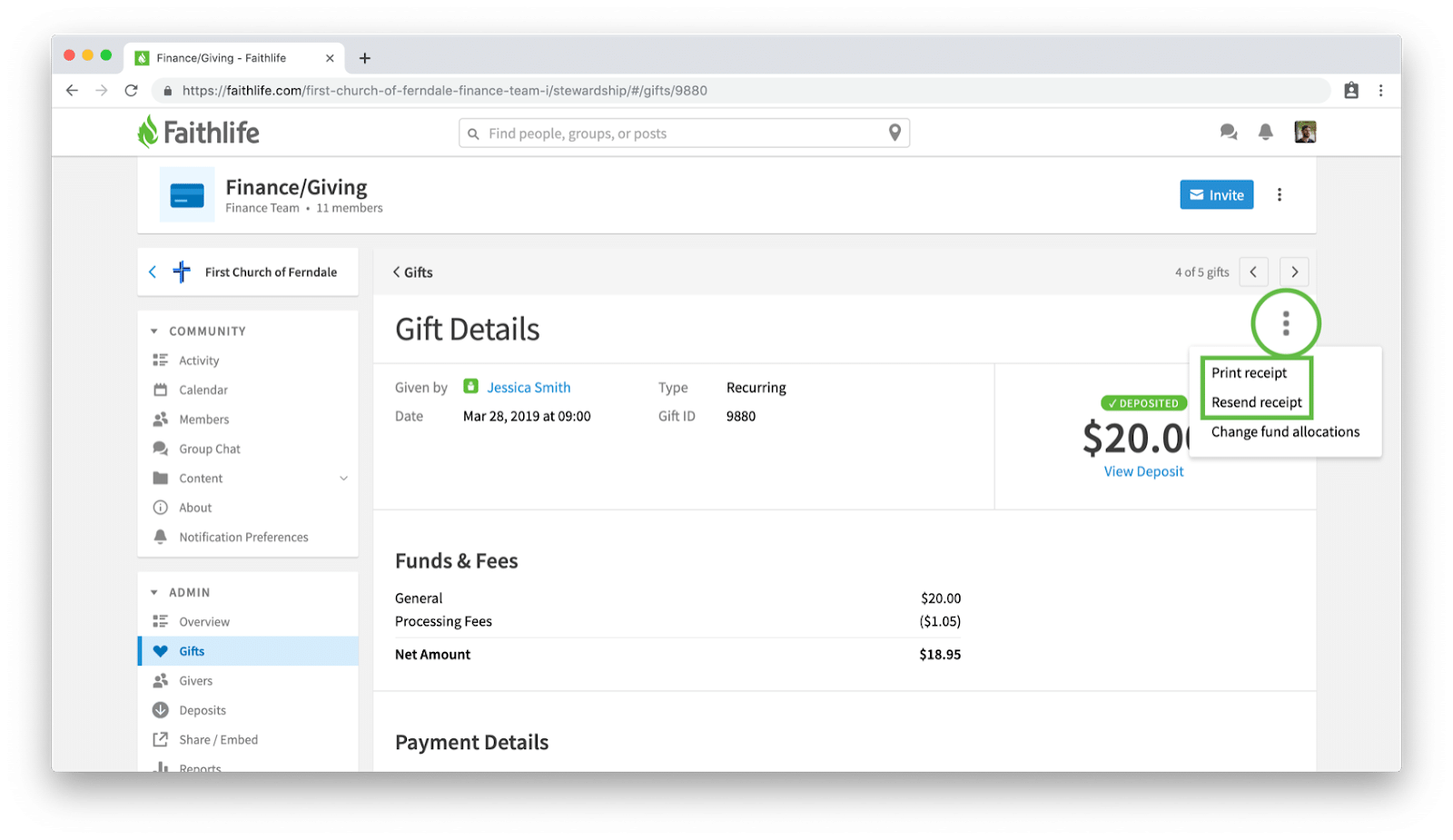Viewport: 1453px width, 840px height.
Task: Click the Activity sidebar icon
Action: point(161,361)
